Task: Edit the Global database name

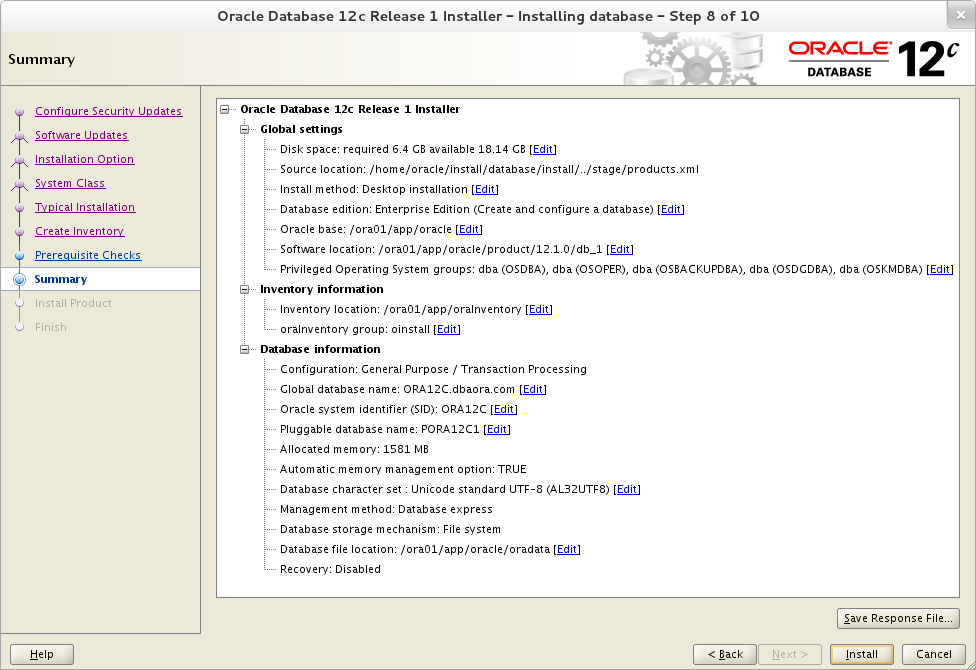Action: pyautogui.click(x=533, y=389)
